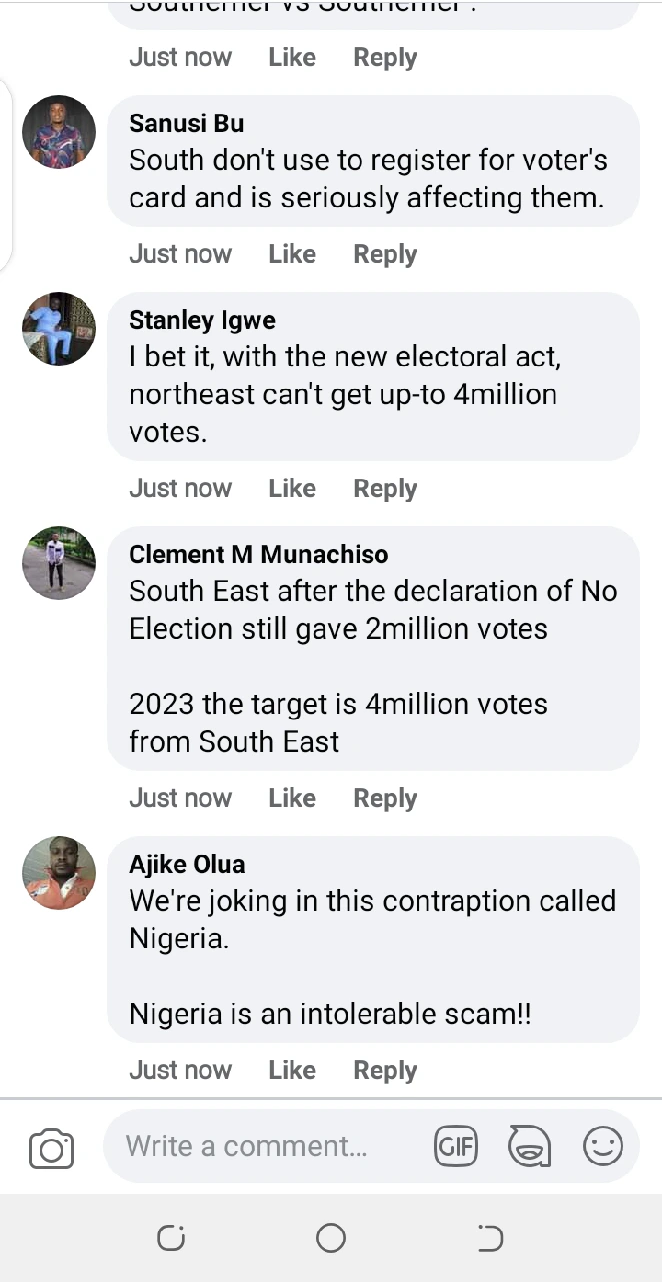Reply to Ajike Olua's comment
The width and height of the screenshot is (662, 1282).
[385, 1070]
